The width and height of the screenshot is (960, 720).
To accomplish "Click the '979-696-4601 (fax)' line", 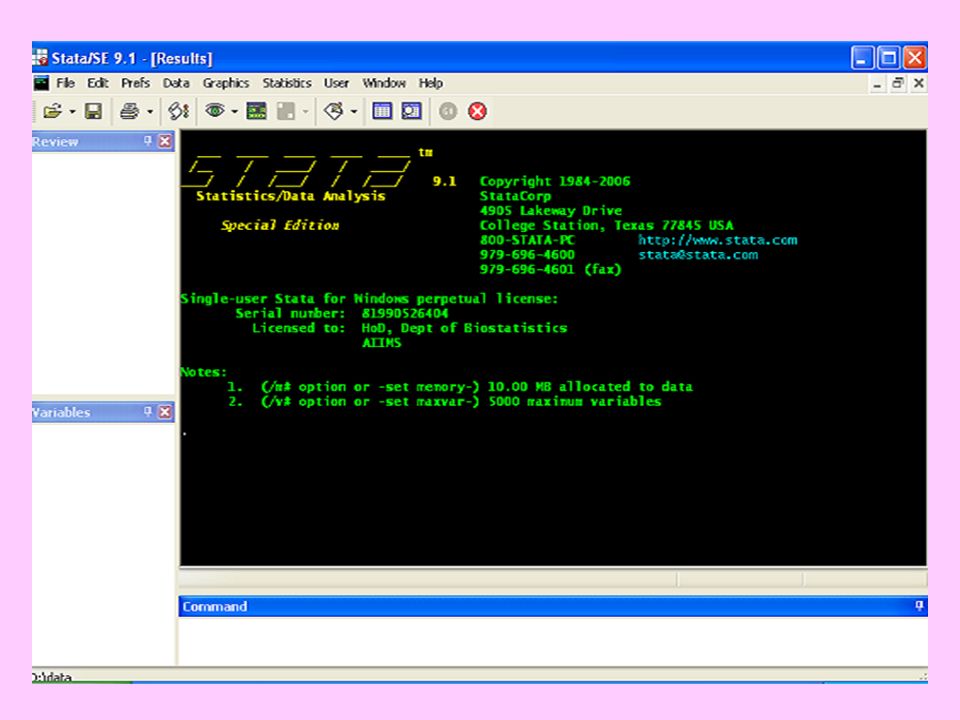I will 550,269.
